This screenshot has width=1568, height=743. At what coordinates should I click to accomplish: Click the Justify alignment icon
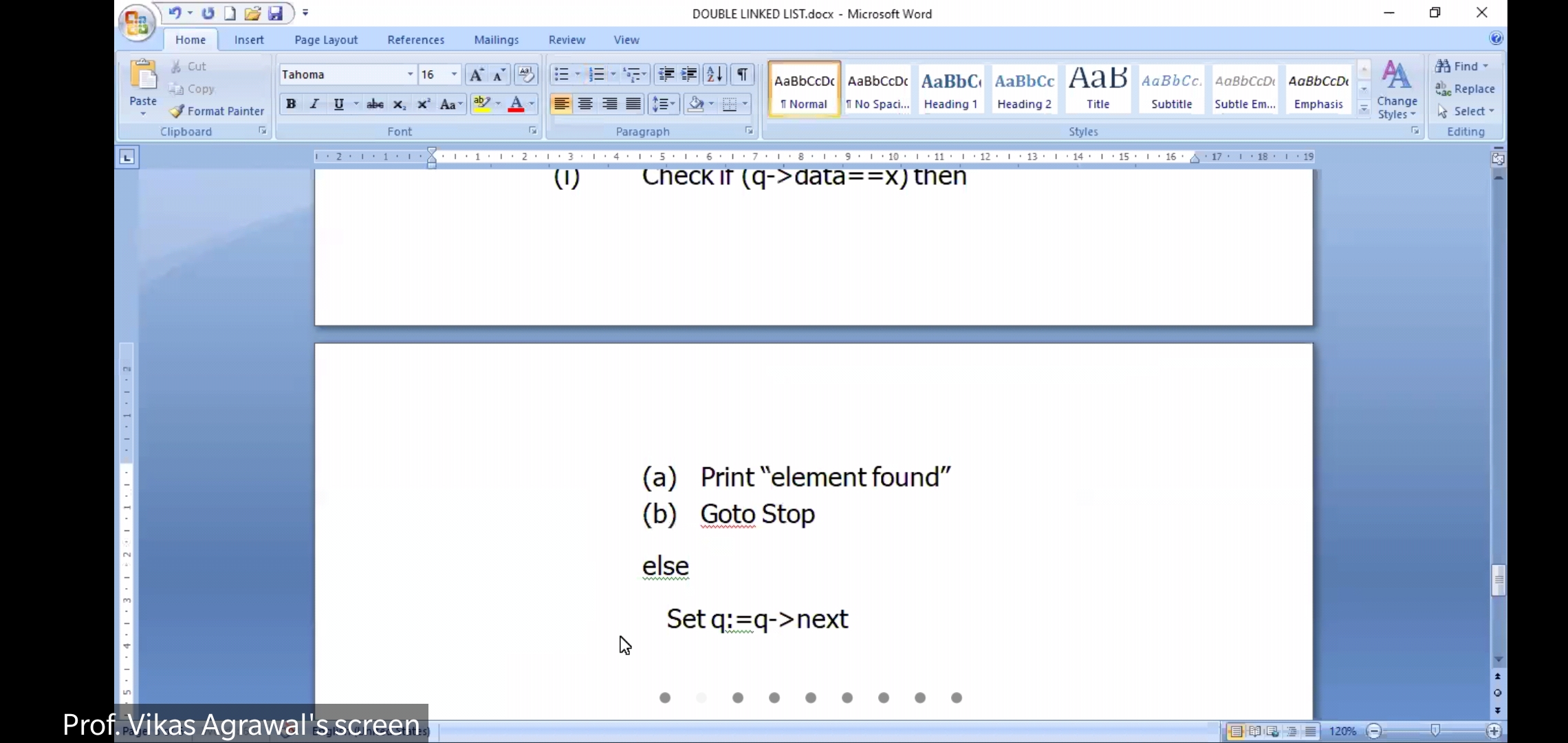point(633,104)
